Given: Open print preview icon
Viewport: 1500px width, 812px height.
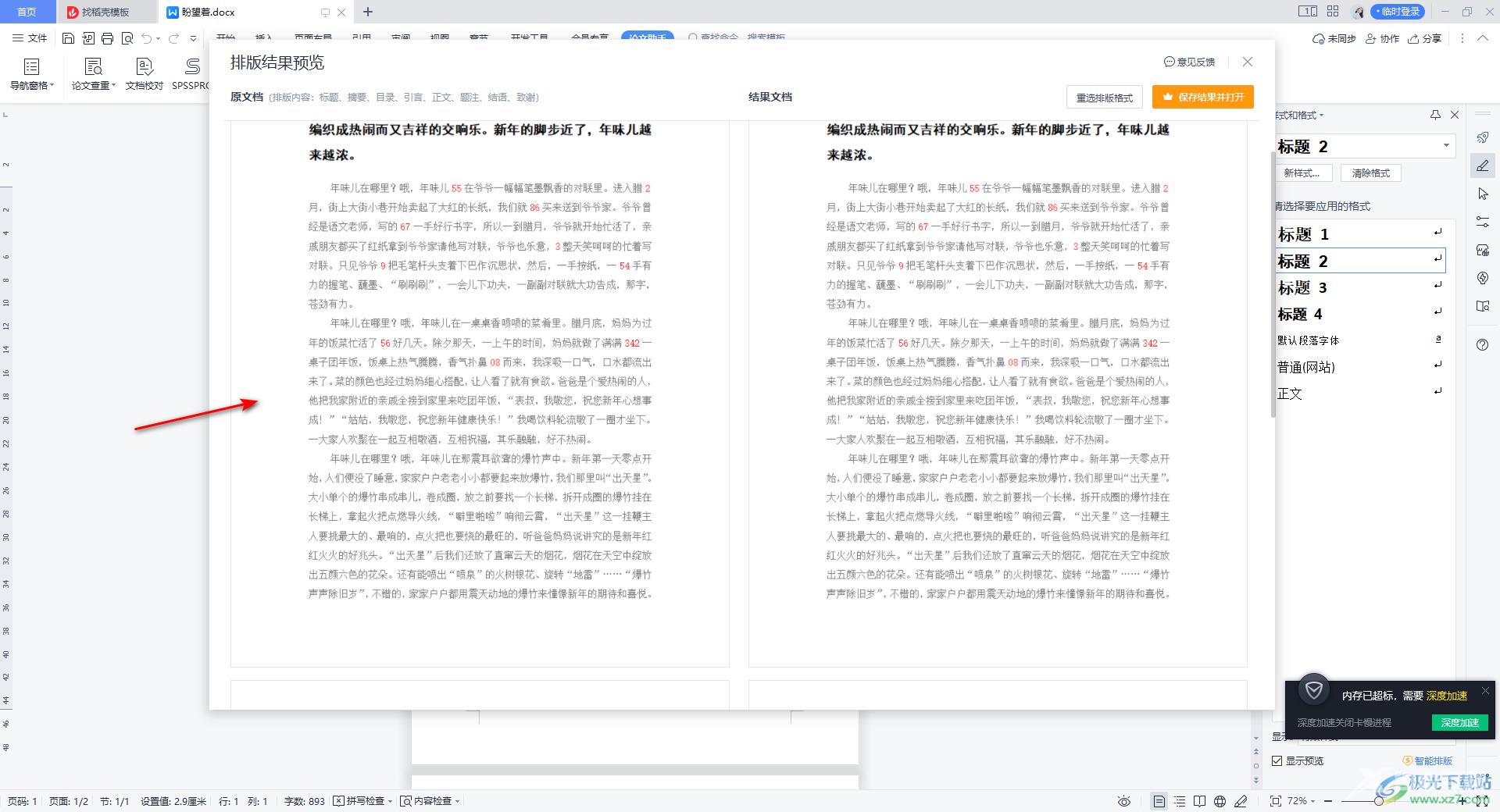Looking at the screenshot, I should point(127,38).
